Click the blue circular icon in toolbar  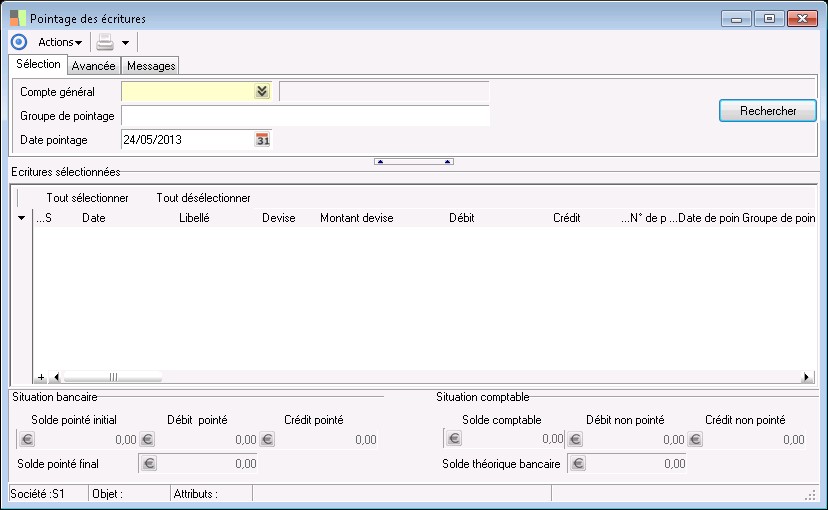(x=18, y=42)
